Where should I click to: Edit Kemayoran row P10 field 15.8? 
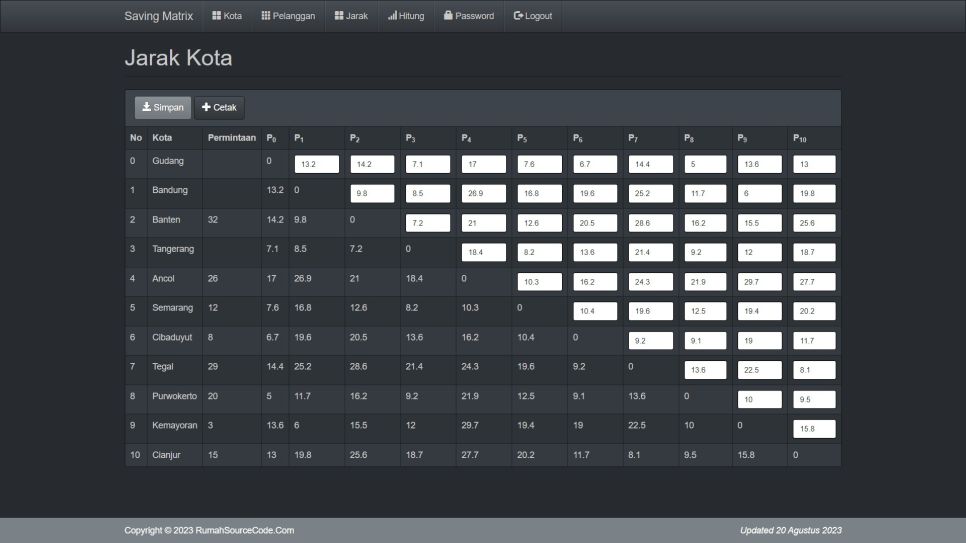click(x=814, y=429)
